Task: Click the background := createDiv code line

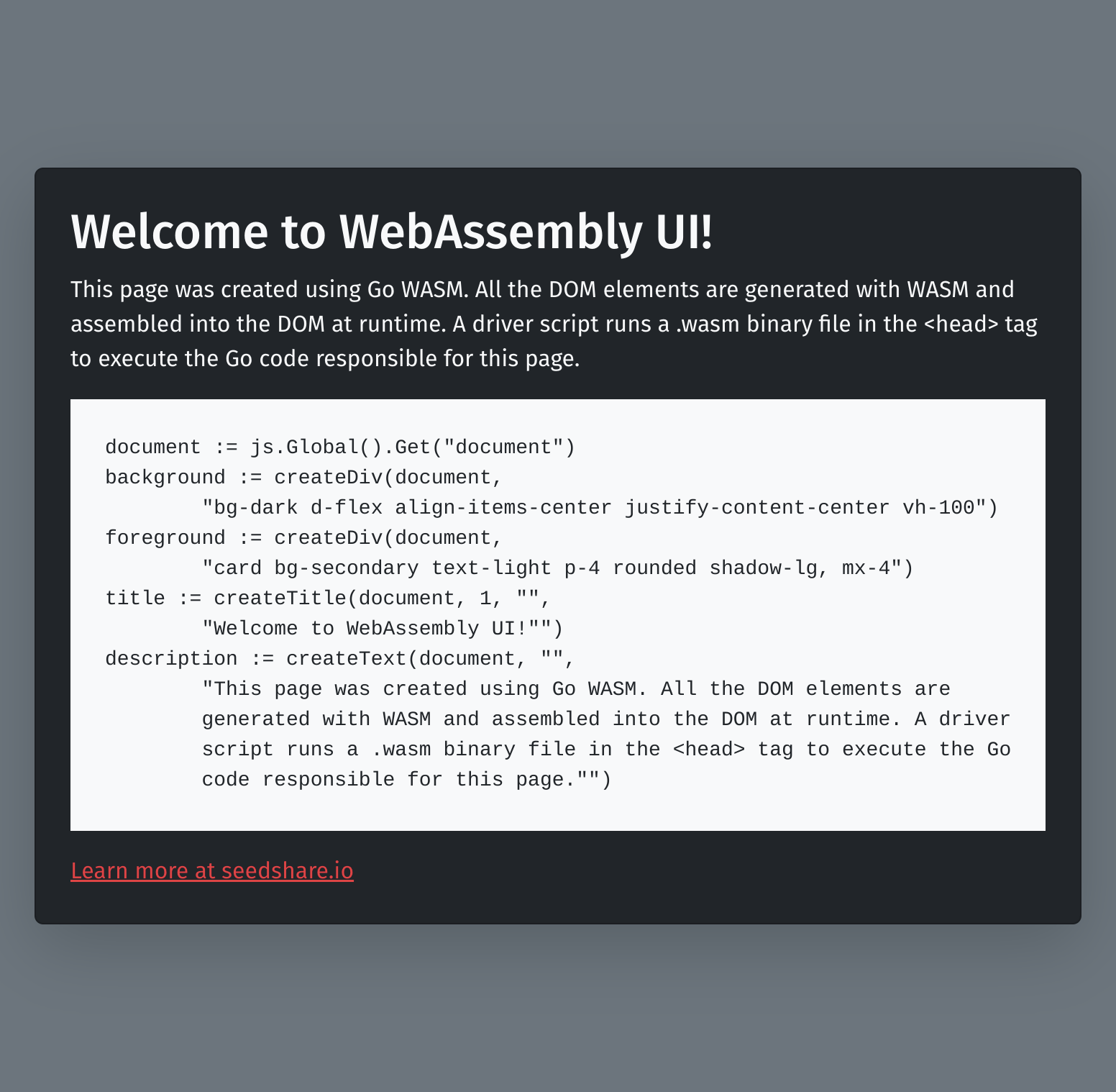Action: click(x=303, y=477)
